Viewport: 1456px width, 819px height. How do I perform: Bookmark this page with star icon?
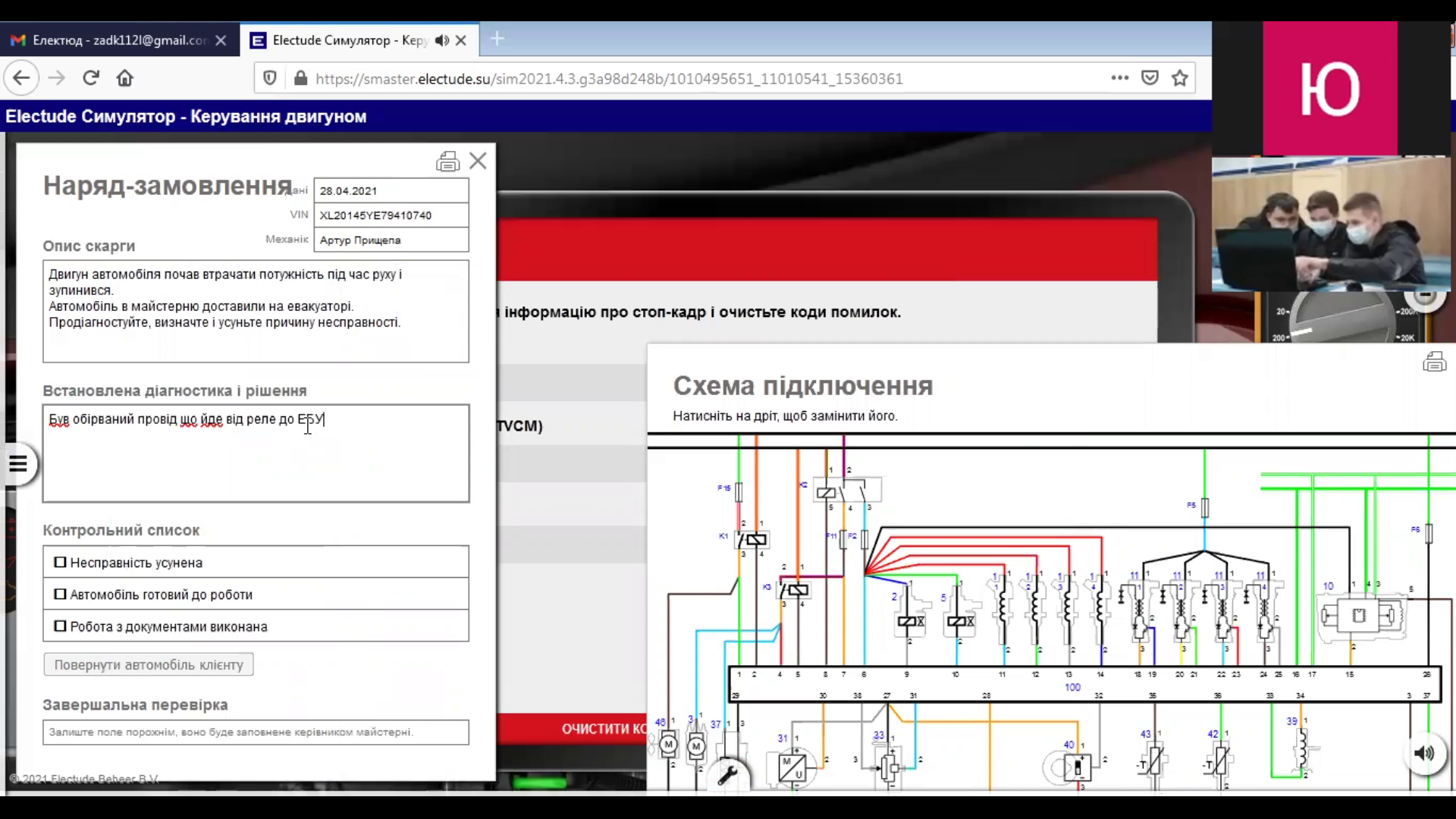[x=1179, y=78]
